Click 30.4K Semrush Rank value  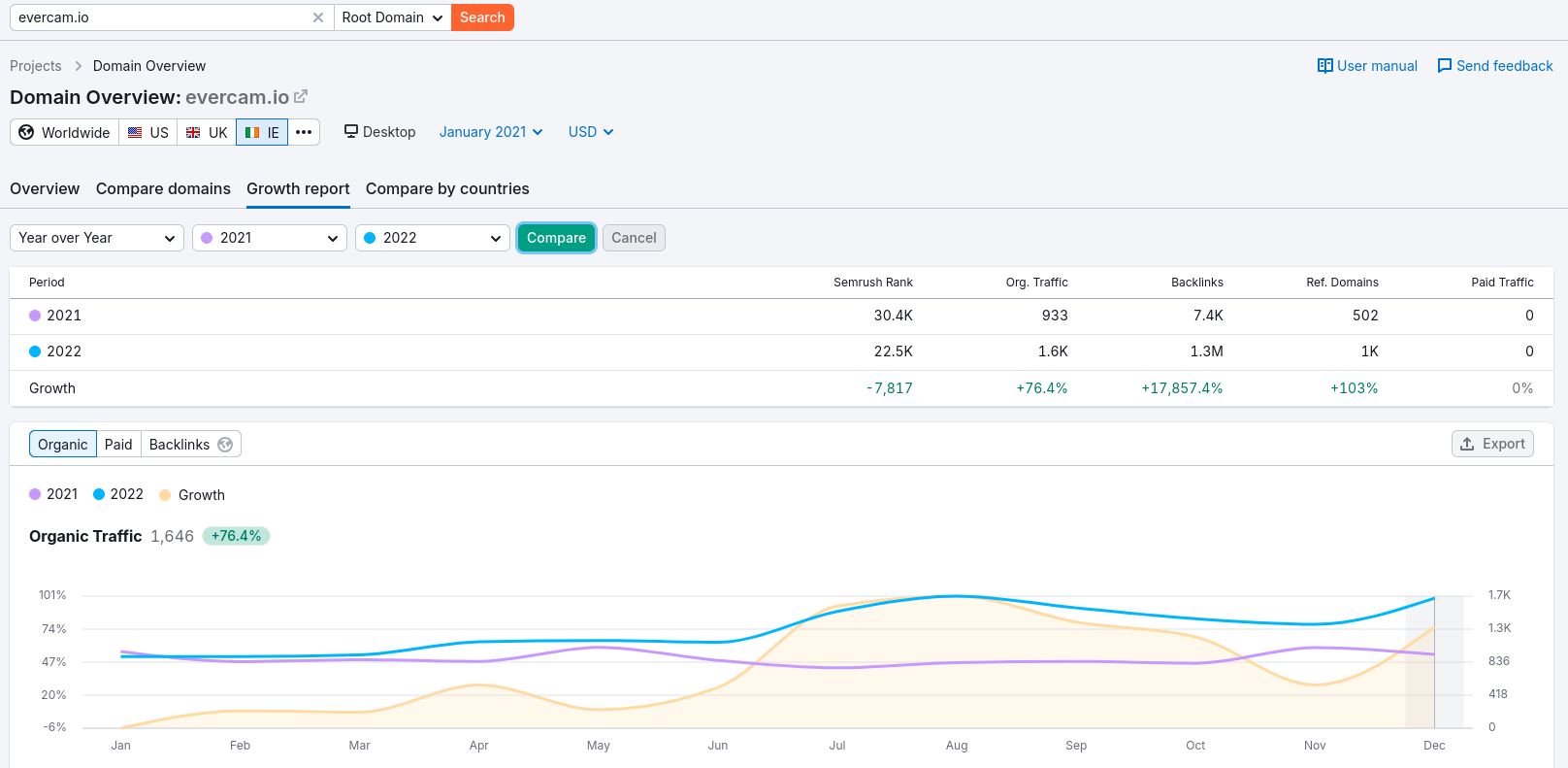[x=894, y=316]
